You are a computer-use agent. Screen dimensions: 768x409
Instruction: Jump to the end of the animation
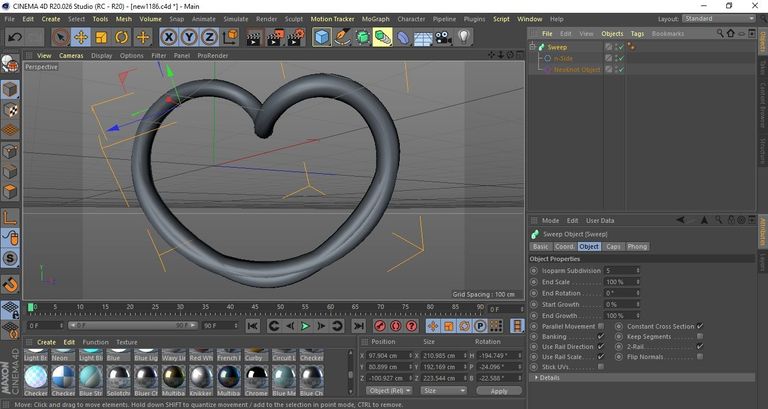(x=359, y=326)
